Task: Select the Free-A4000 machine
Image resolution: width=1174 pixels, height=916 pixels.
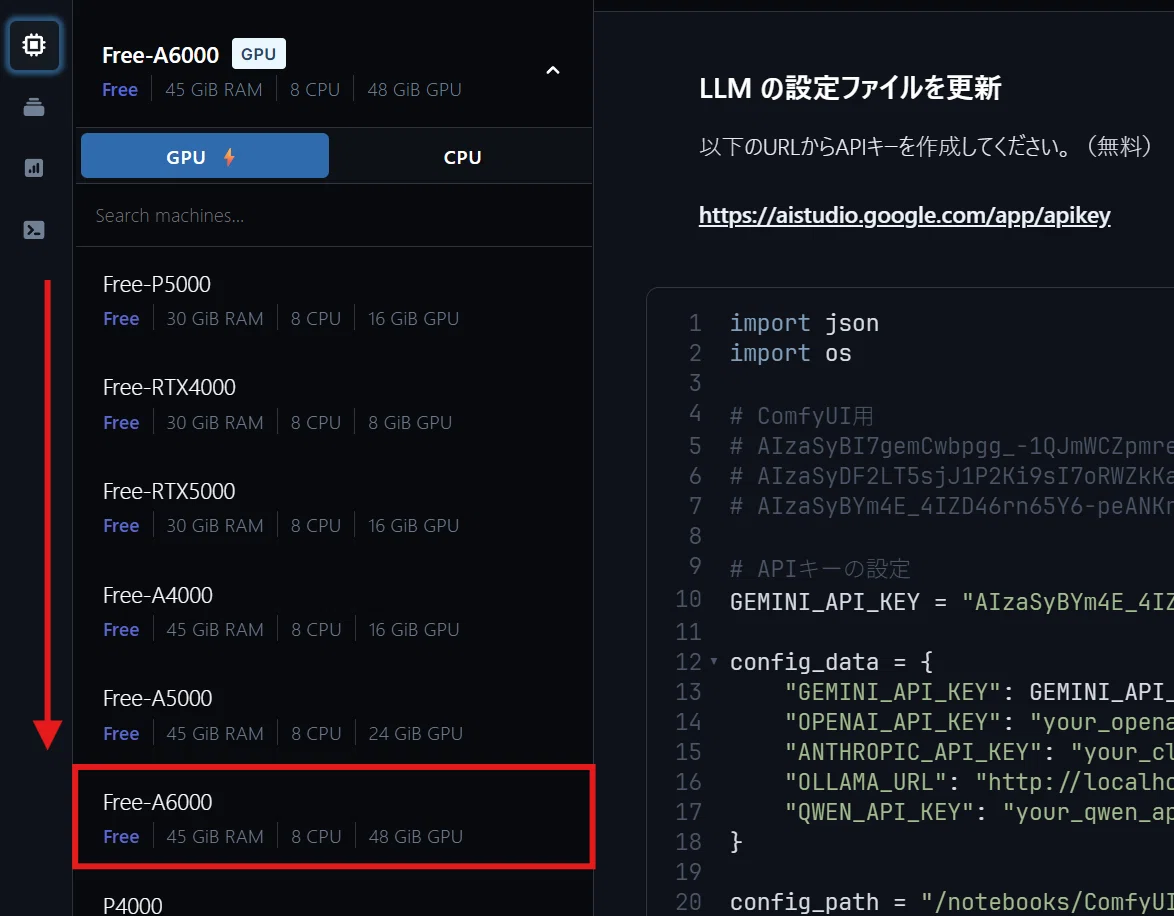Action: [334, 612]
